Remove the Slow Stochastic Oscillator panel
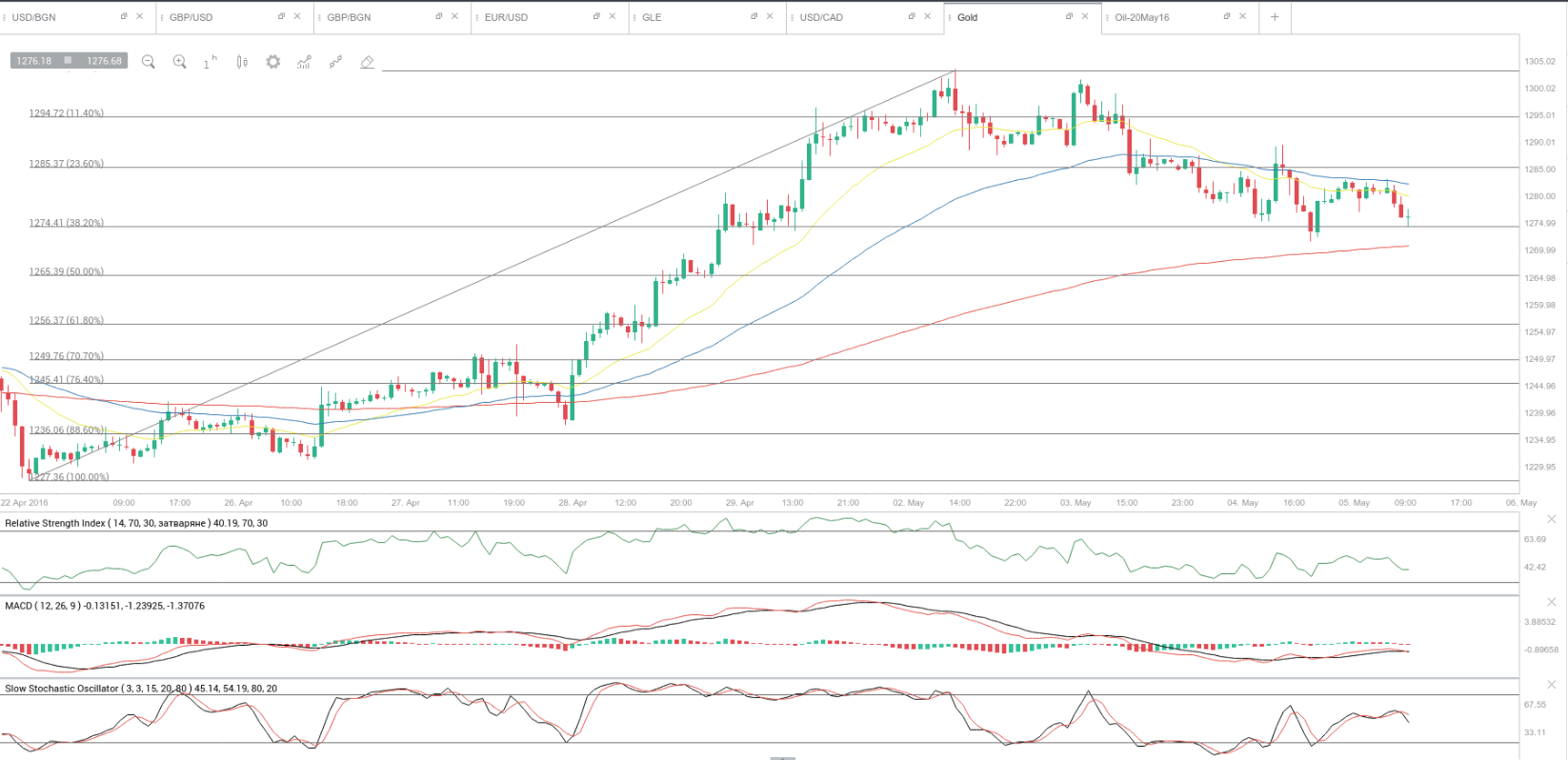The height and width of the screenshot is (760, 1568). coord(1551,685)
